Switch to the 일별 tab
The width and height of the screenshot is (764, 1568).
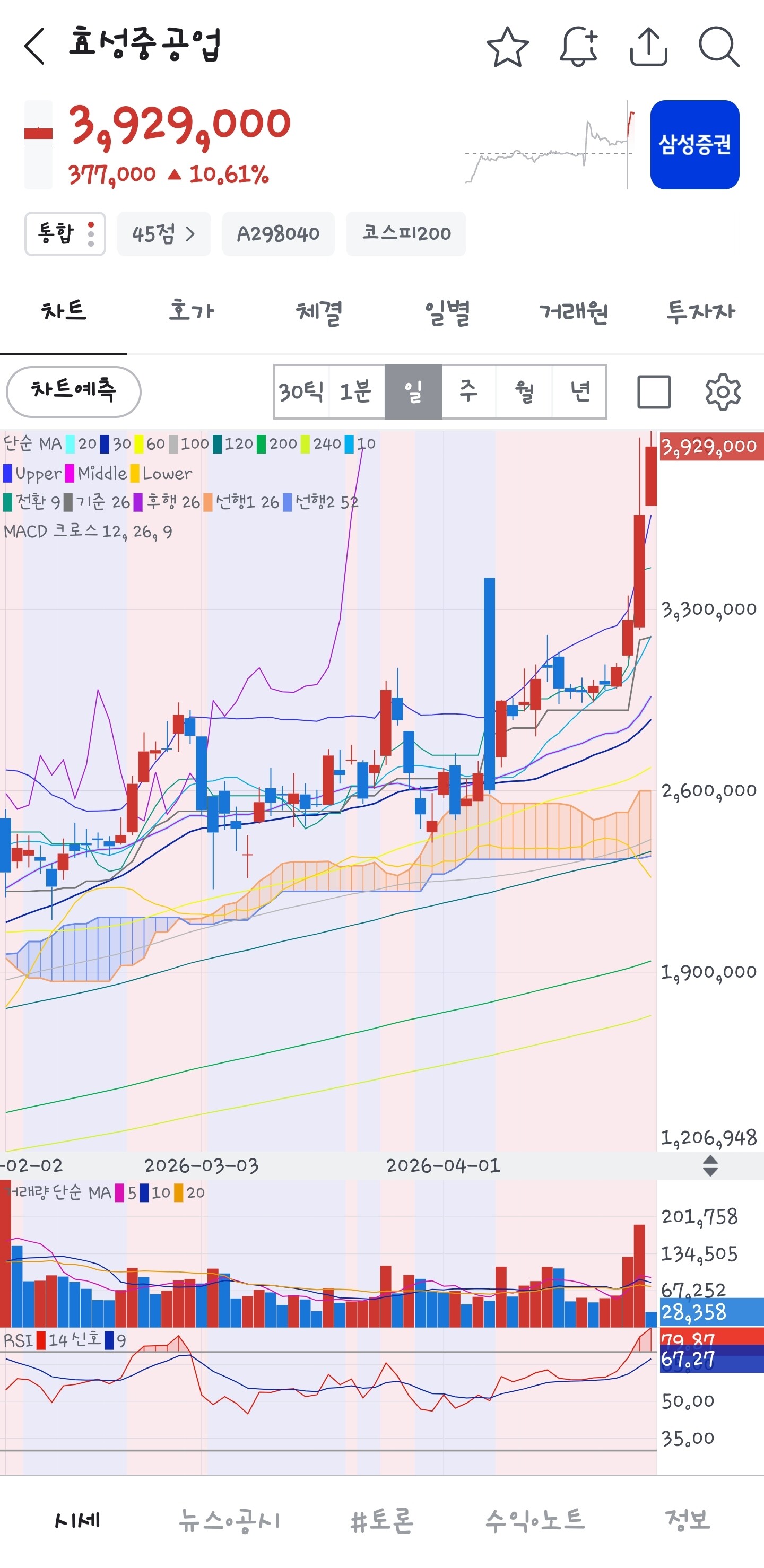tap(447, 312)
